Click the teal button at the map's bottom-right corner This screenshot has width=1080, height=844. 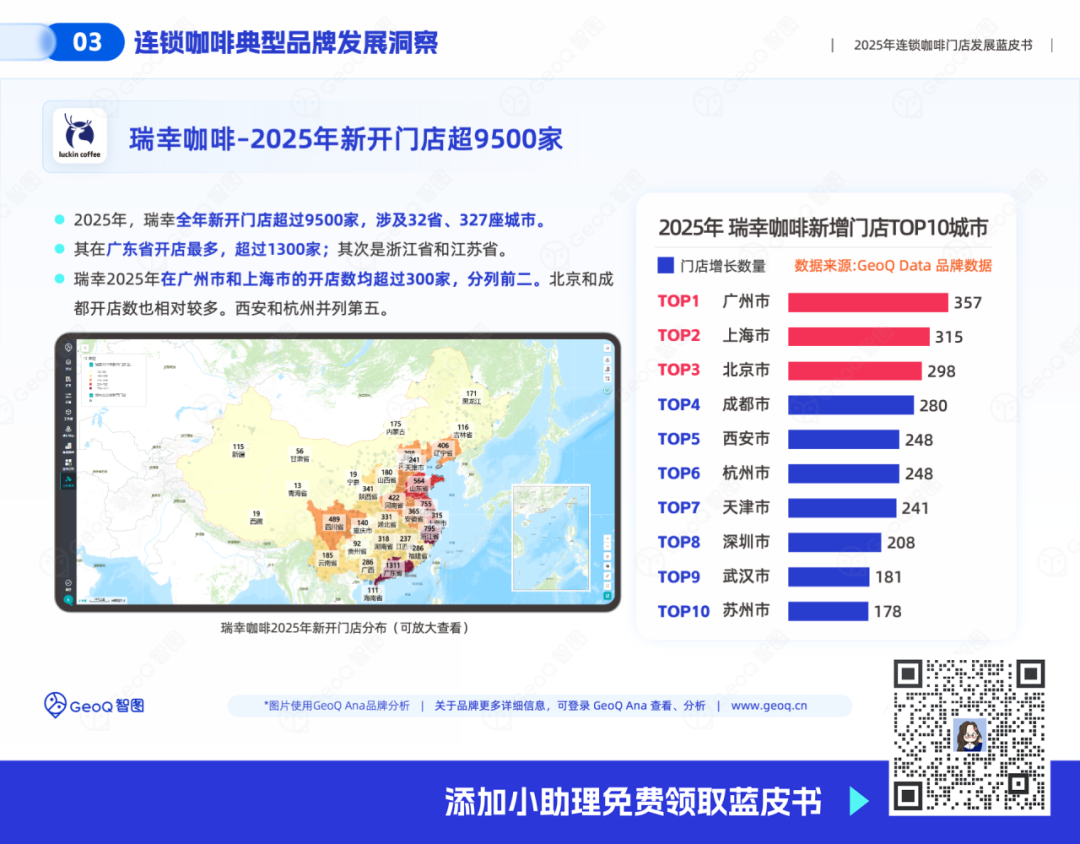pos(607,596)
